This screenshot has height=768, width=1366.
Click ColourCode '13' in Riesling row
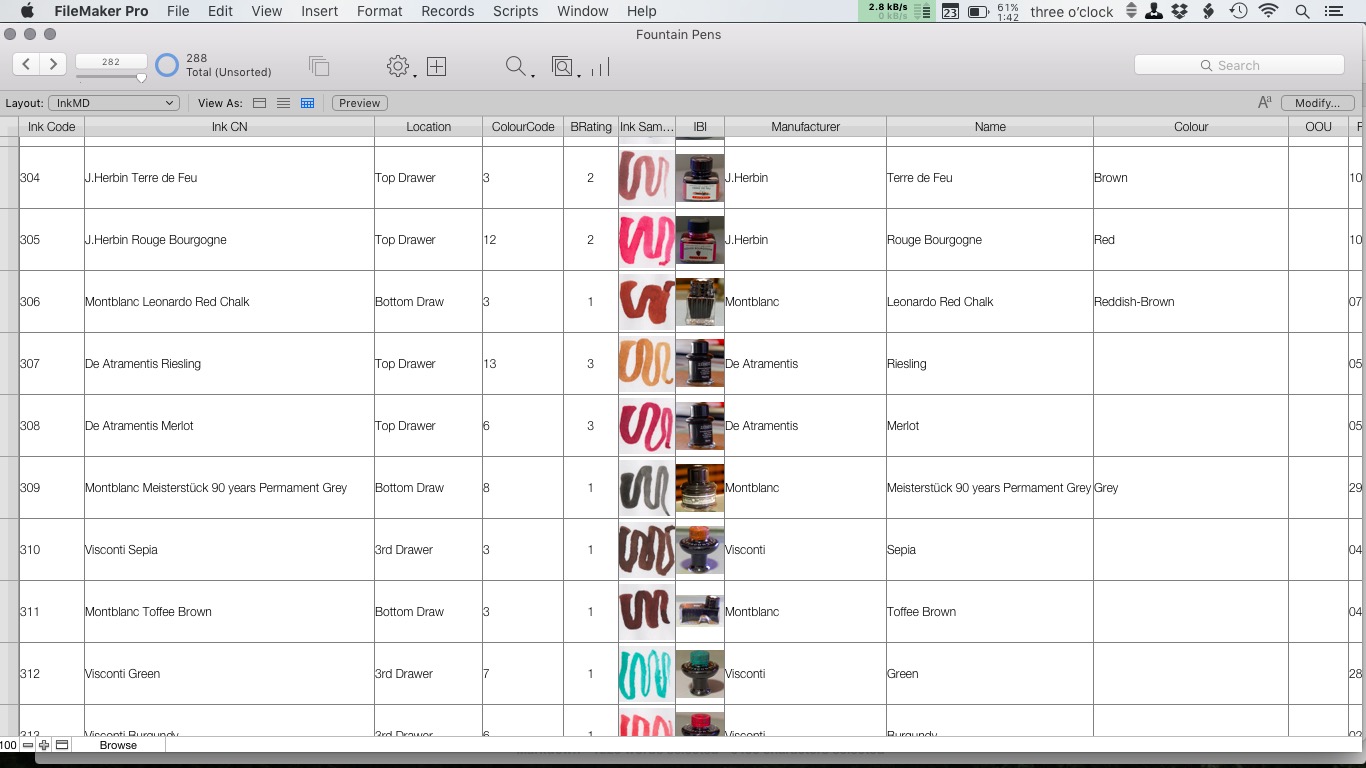click(522, 363)
